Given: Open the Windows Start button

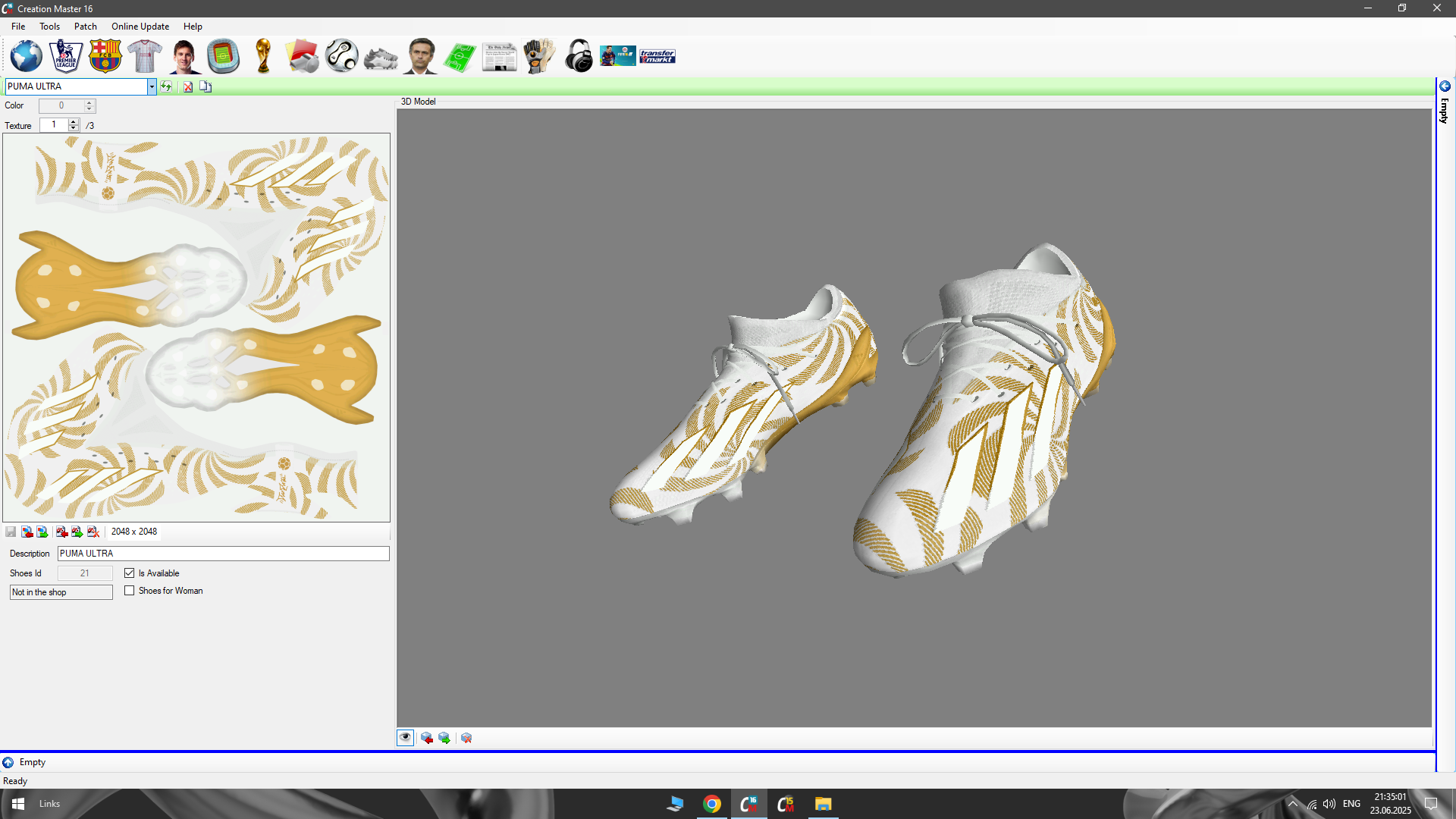Looking at the screenshot, I should (x=18, y=804).
